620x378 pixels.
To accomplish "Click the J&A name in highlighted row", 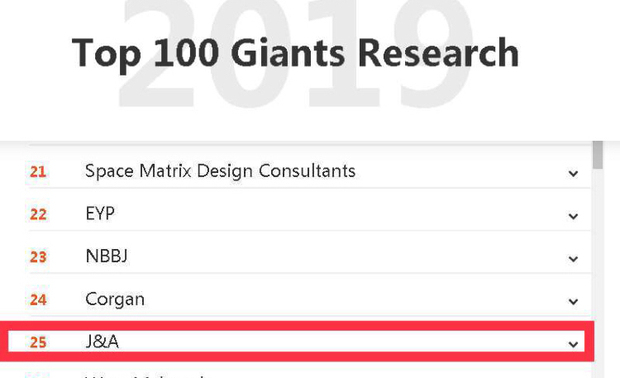I will click(102, 342).
